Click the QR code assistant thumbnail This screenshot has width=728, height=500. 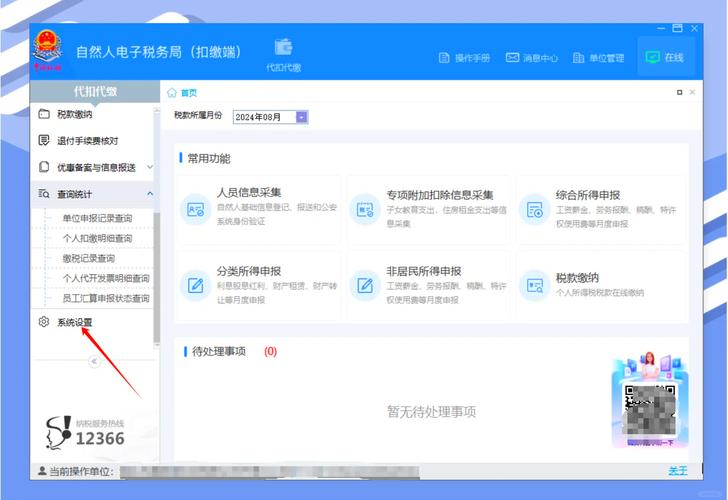coord(650,400)
